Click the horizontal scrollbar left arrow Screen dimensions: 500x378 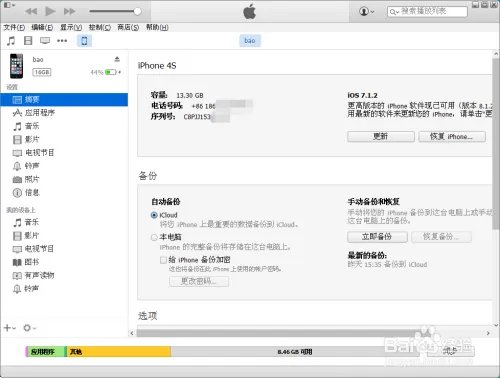click(x=132, y=333)
